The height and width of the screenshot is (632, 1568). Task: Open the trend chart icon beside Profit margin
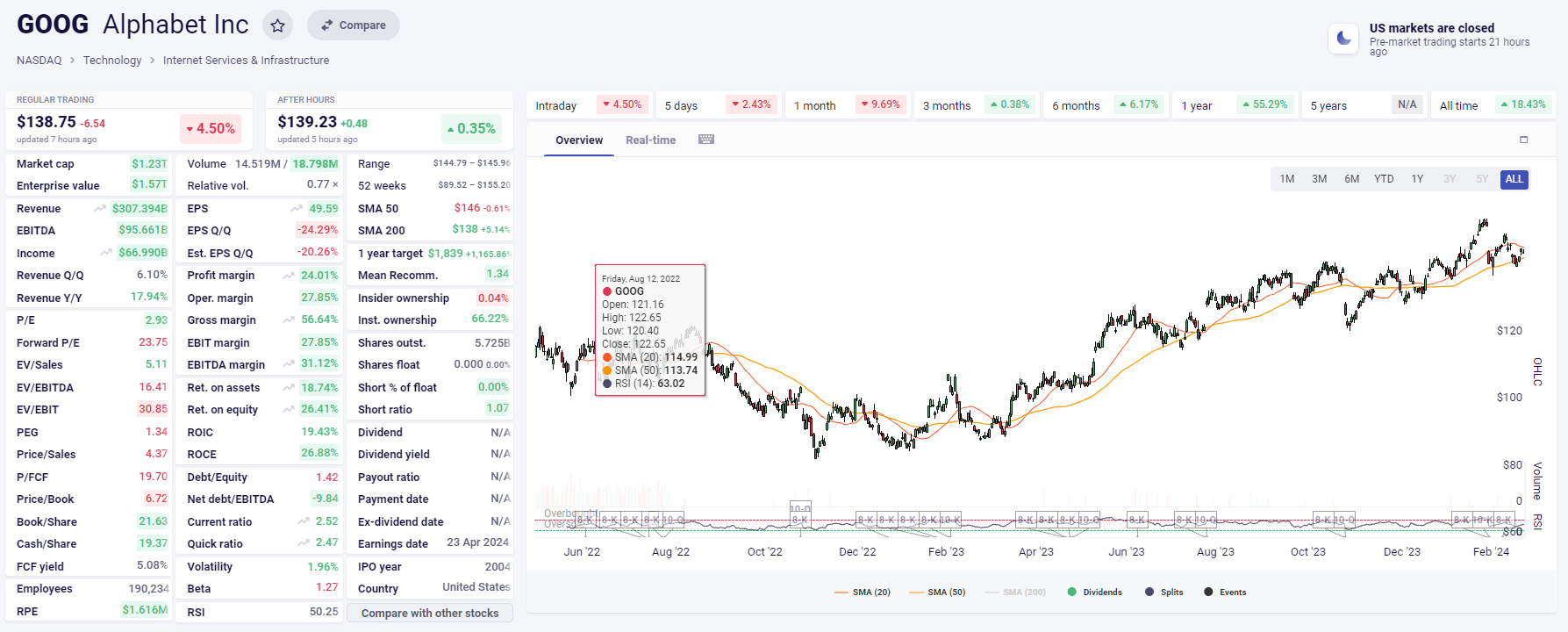click(289, 276)
